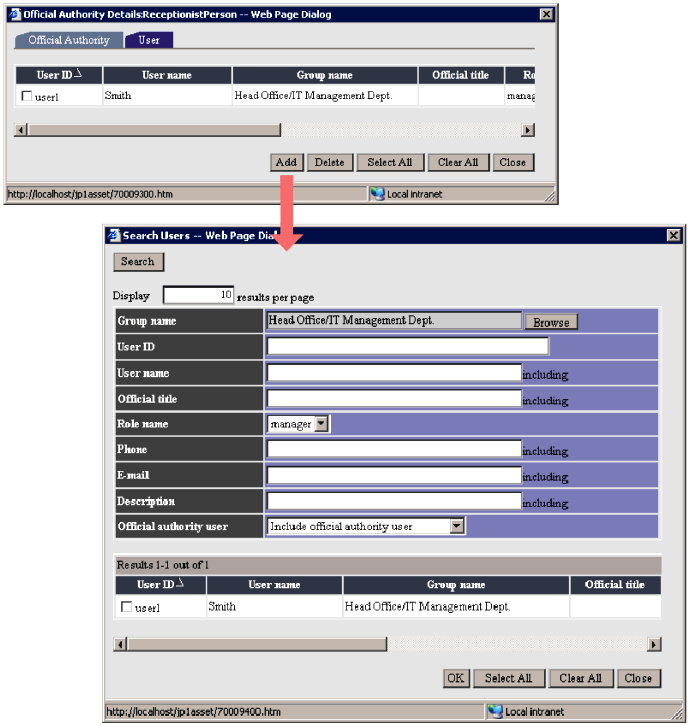Click the Search button in Search Users

point(138,262)
